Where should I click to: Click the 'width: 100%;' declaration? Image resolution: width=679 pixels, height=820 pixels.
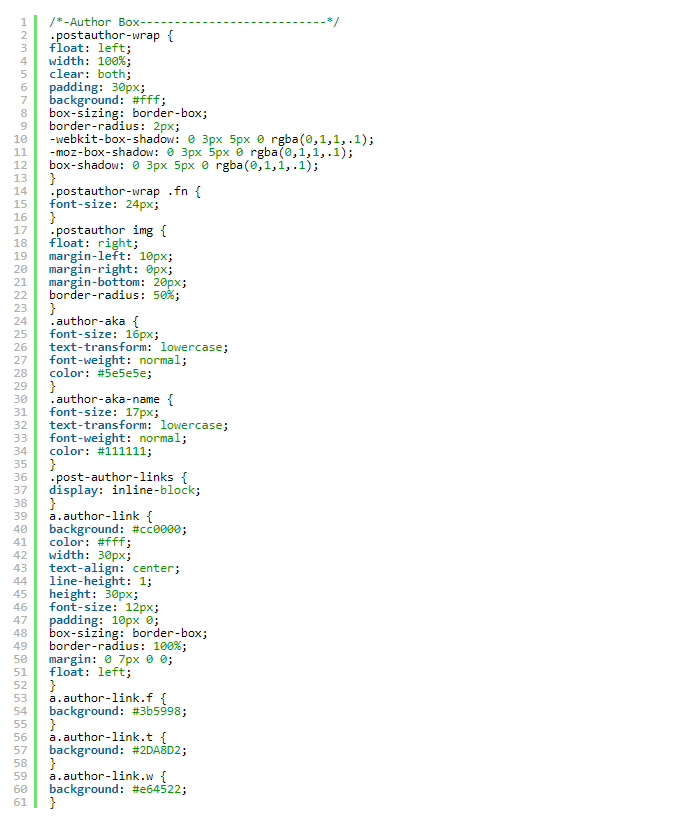click(x=90, y=61)
